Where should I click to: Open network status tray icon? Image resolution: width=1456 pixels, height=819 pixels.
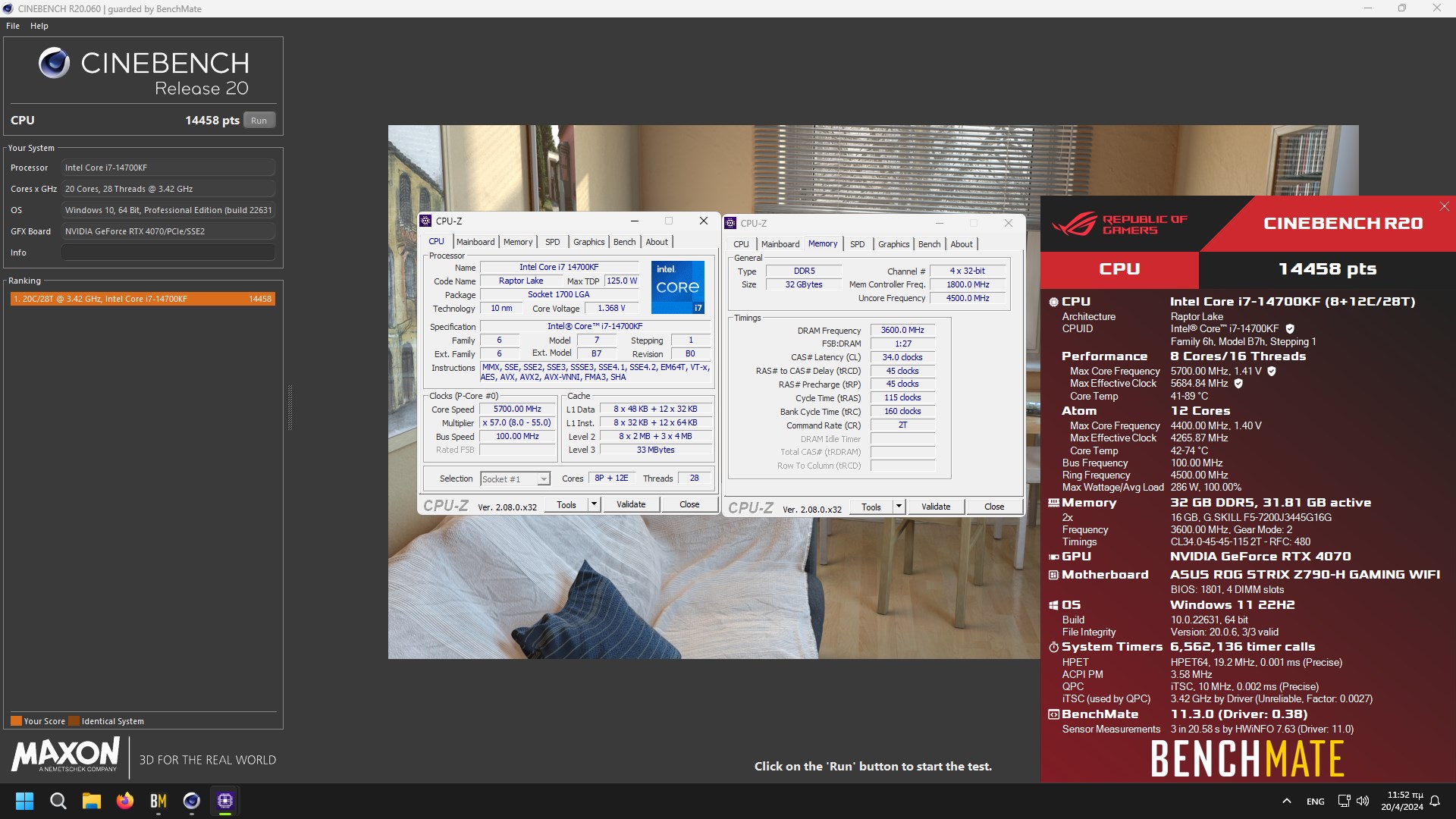coord(1344,801)
